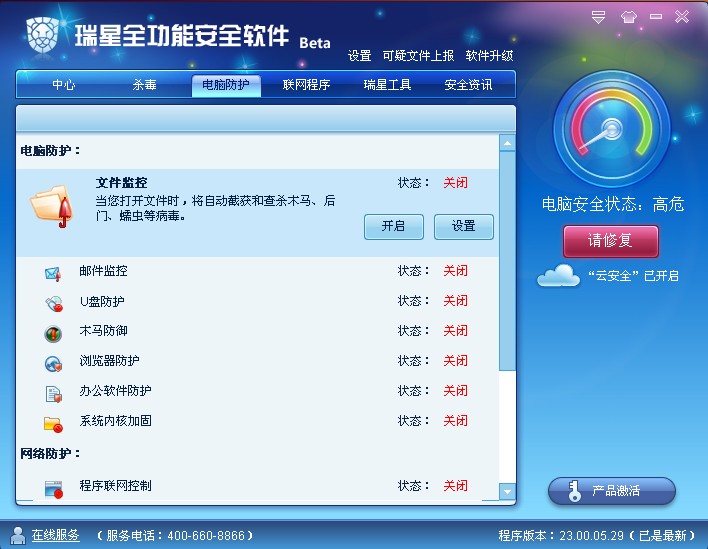Click 关闭 status of 文件监控
The width and height of the screenshot is (708, 549).
click(456, 183)
